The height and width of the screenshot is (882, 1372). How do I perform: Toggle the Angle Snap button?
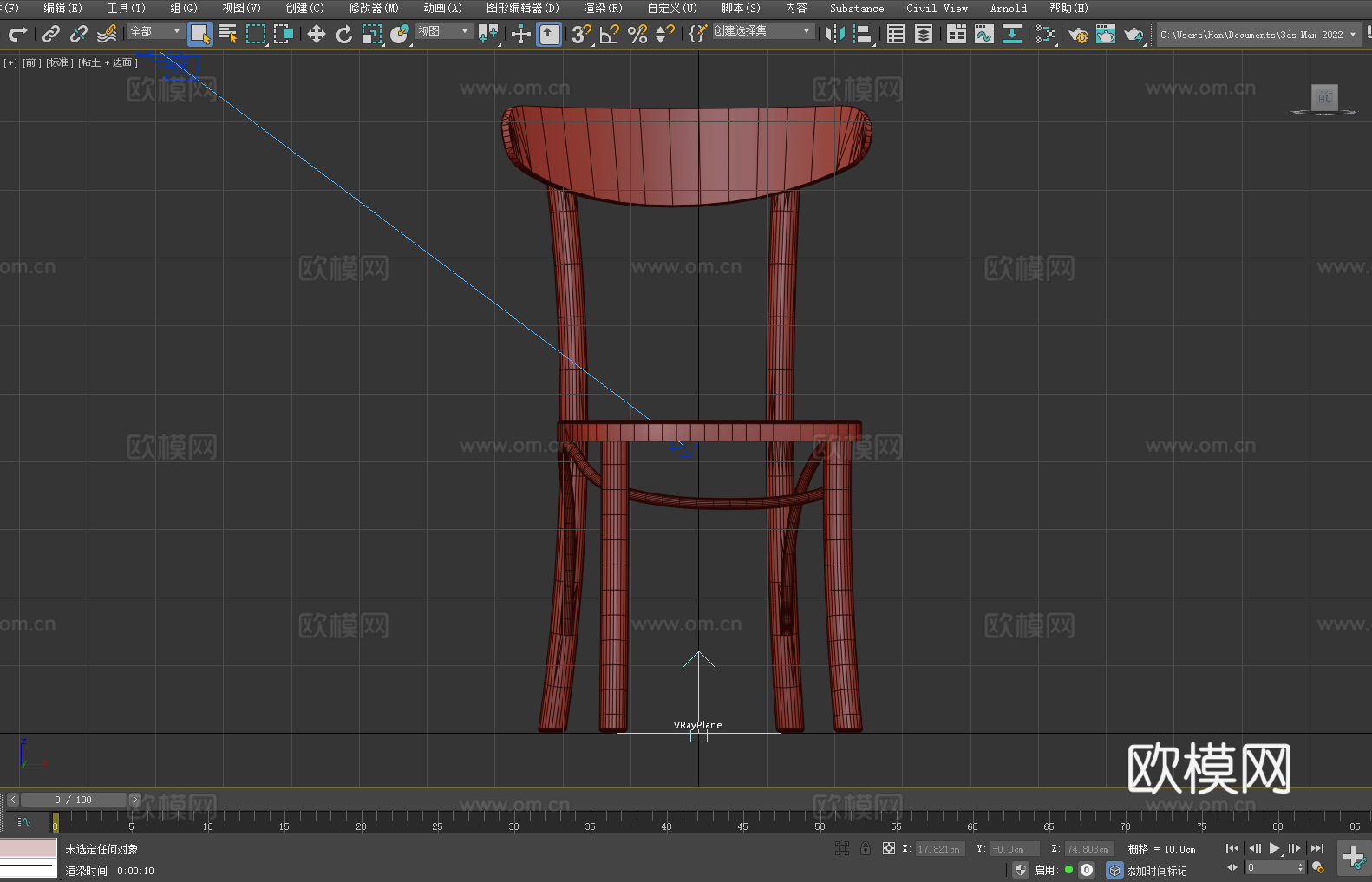pos(610,34)
